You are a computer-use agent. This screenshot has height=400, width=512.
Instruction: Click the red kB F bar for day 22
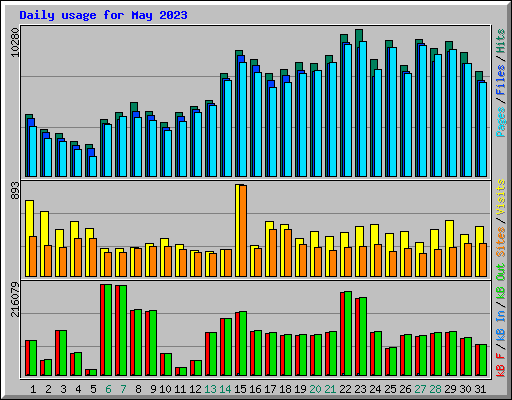coord(342,334)
